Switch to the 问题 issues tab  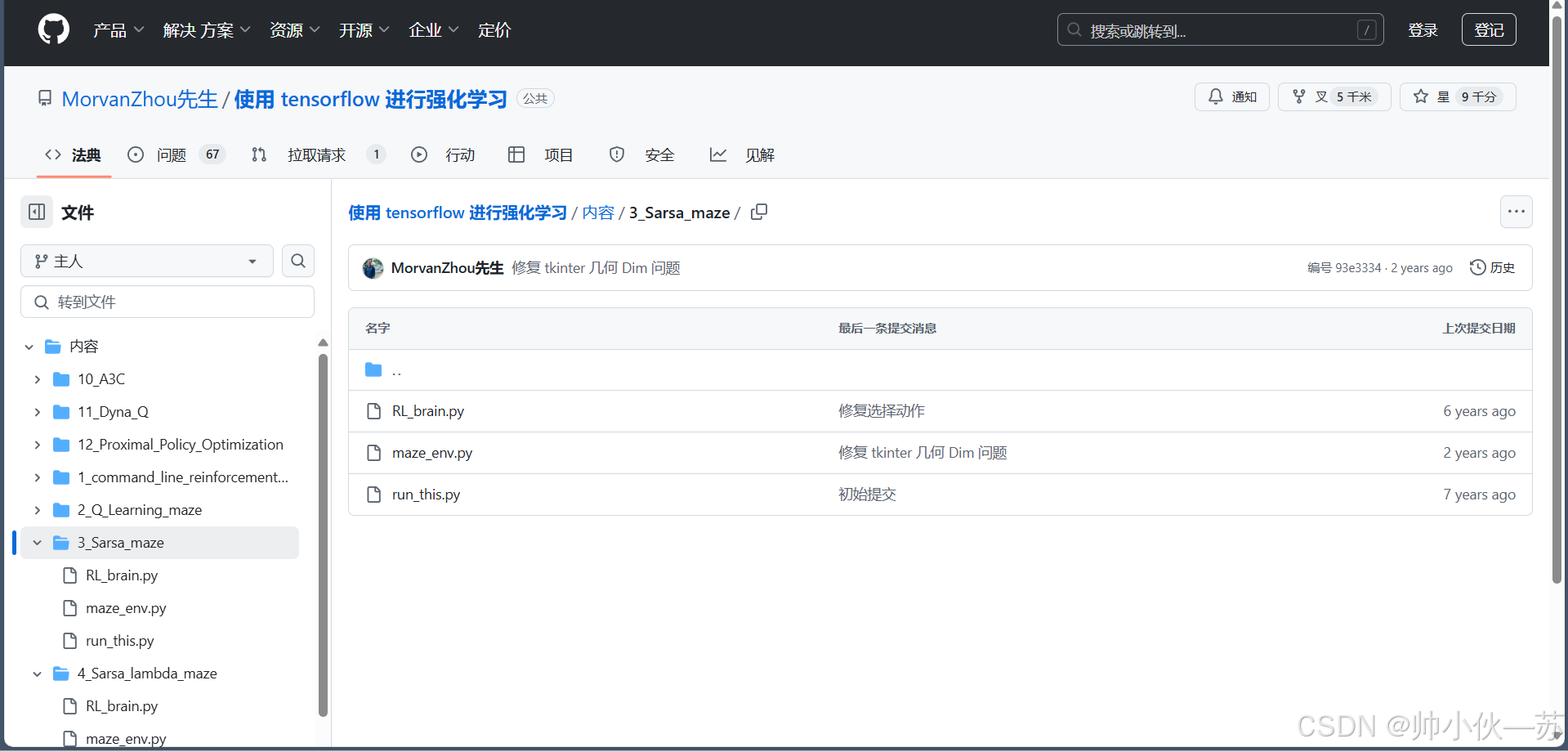click(176, 154)
